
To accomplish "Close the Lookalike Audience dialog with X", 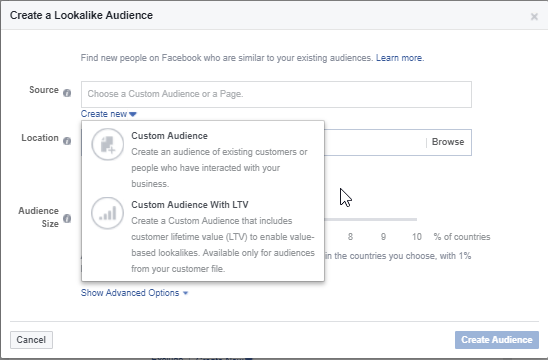I will (x=534, y=16).
